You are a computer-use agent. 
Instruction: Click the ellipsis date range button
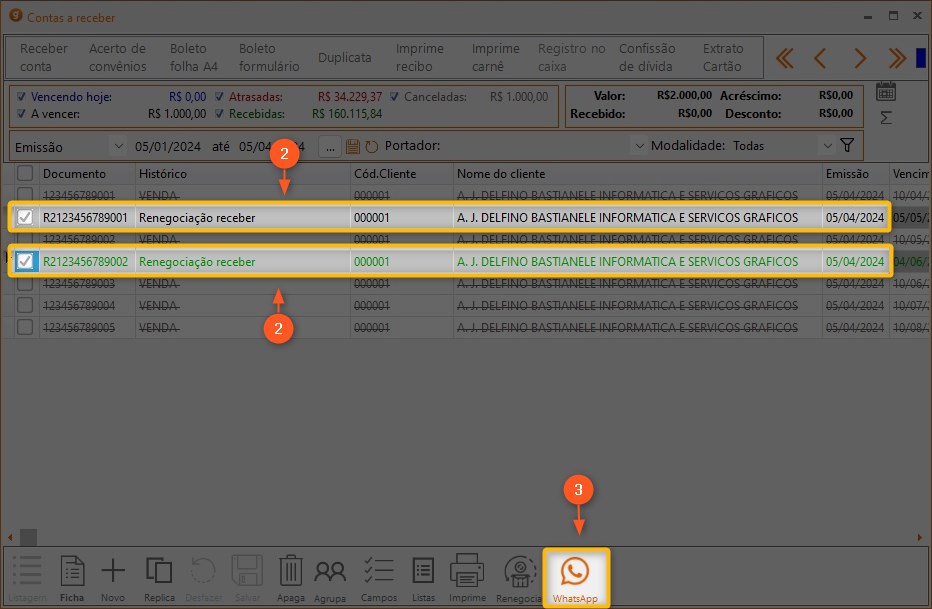[330, 146]
